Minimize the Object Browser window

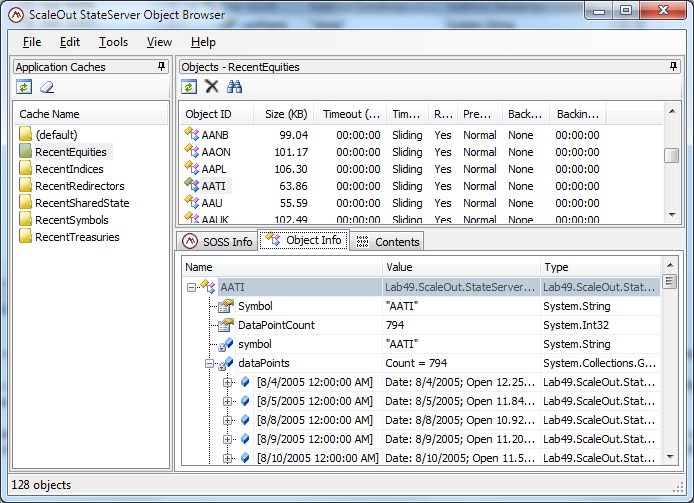click(x=599, y=11)
